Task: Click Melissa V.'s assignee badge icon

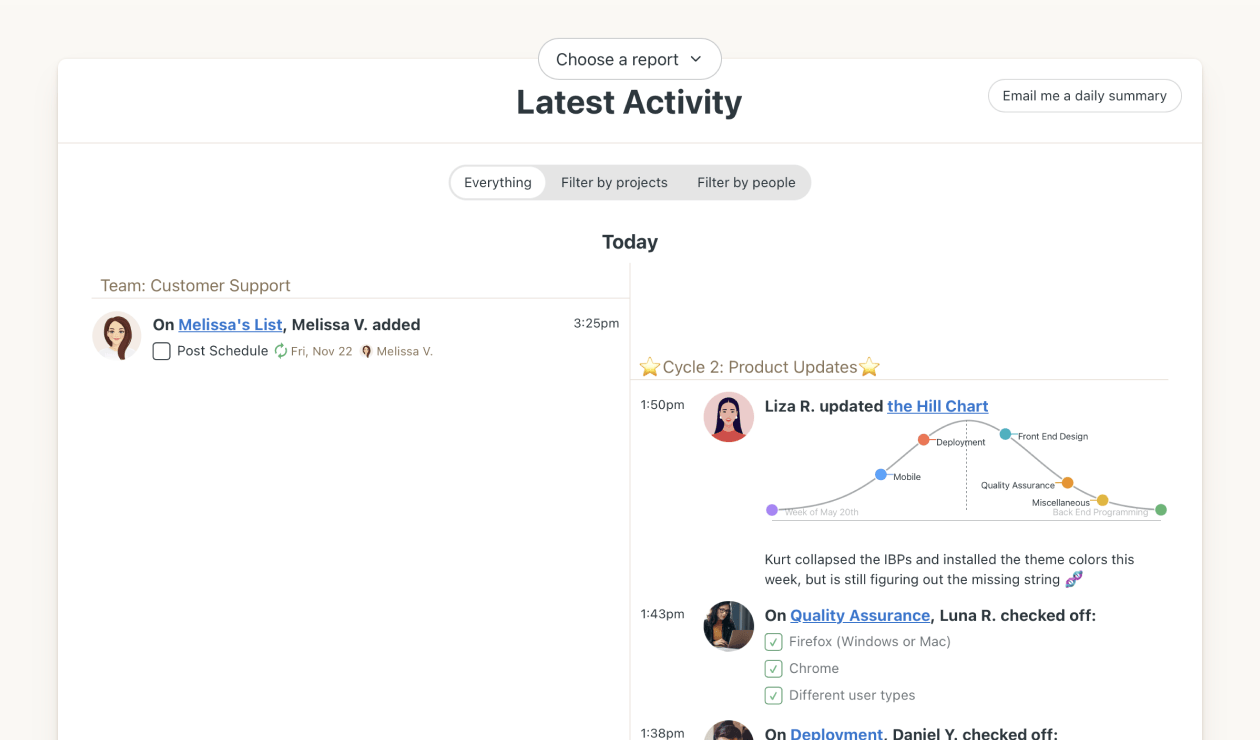Action: [366, 351]
